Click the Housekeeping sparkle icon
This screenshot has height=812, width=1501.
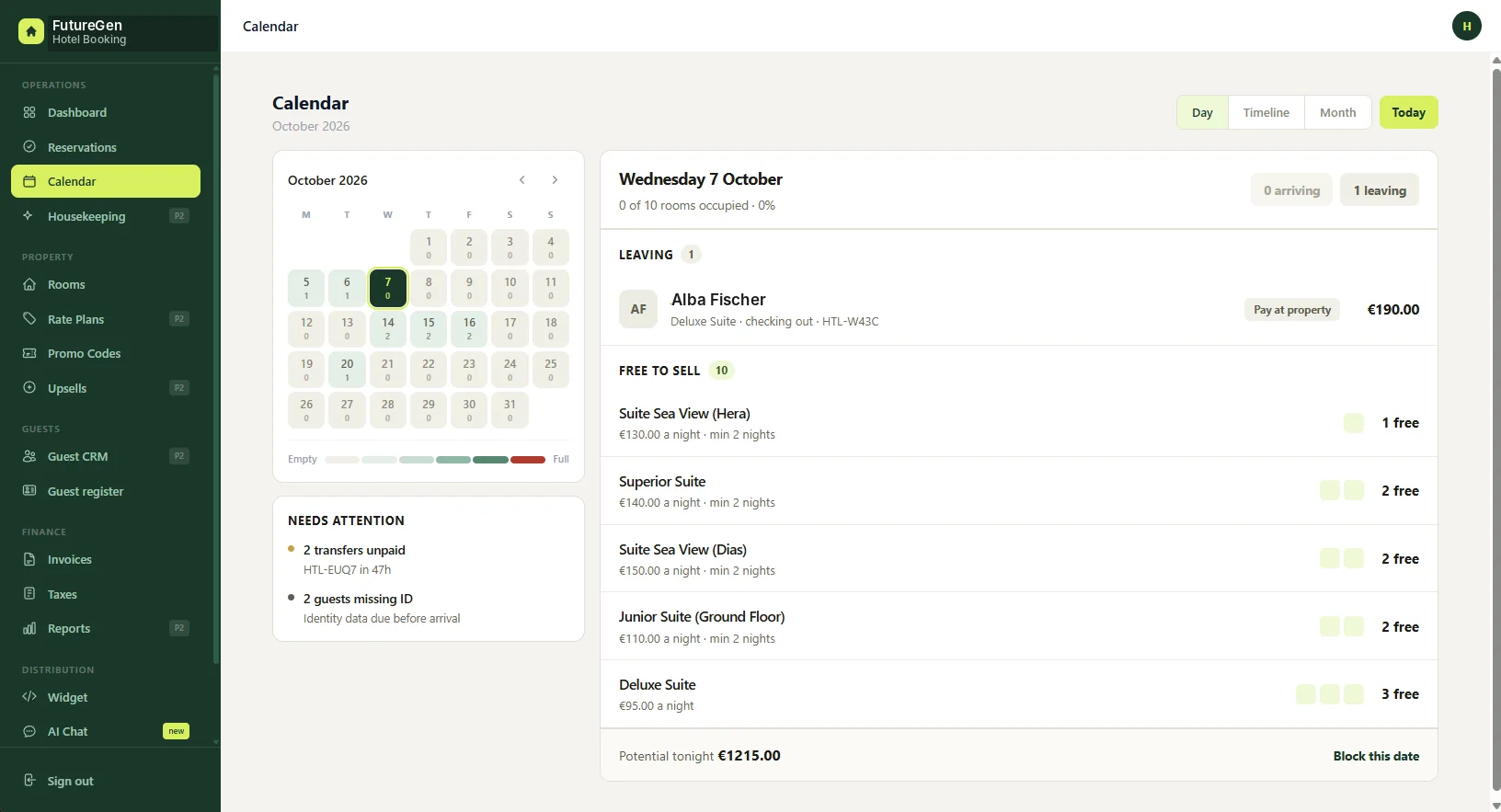(29, 216)
